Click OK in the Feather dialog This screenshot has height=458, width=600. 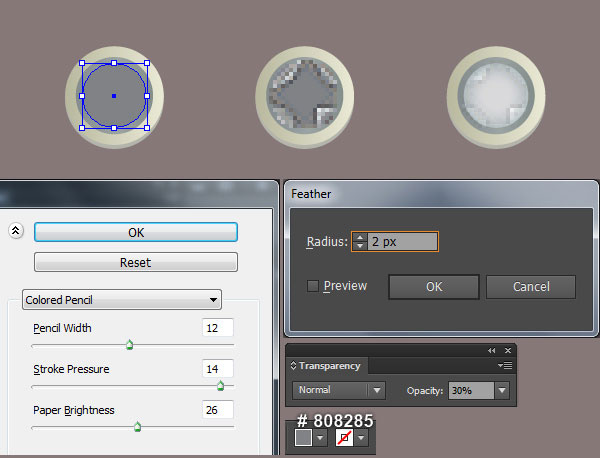(434, 287)
